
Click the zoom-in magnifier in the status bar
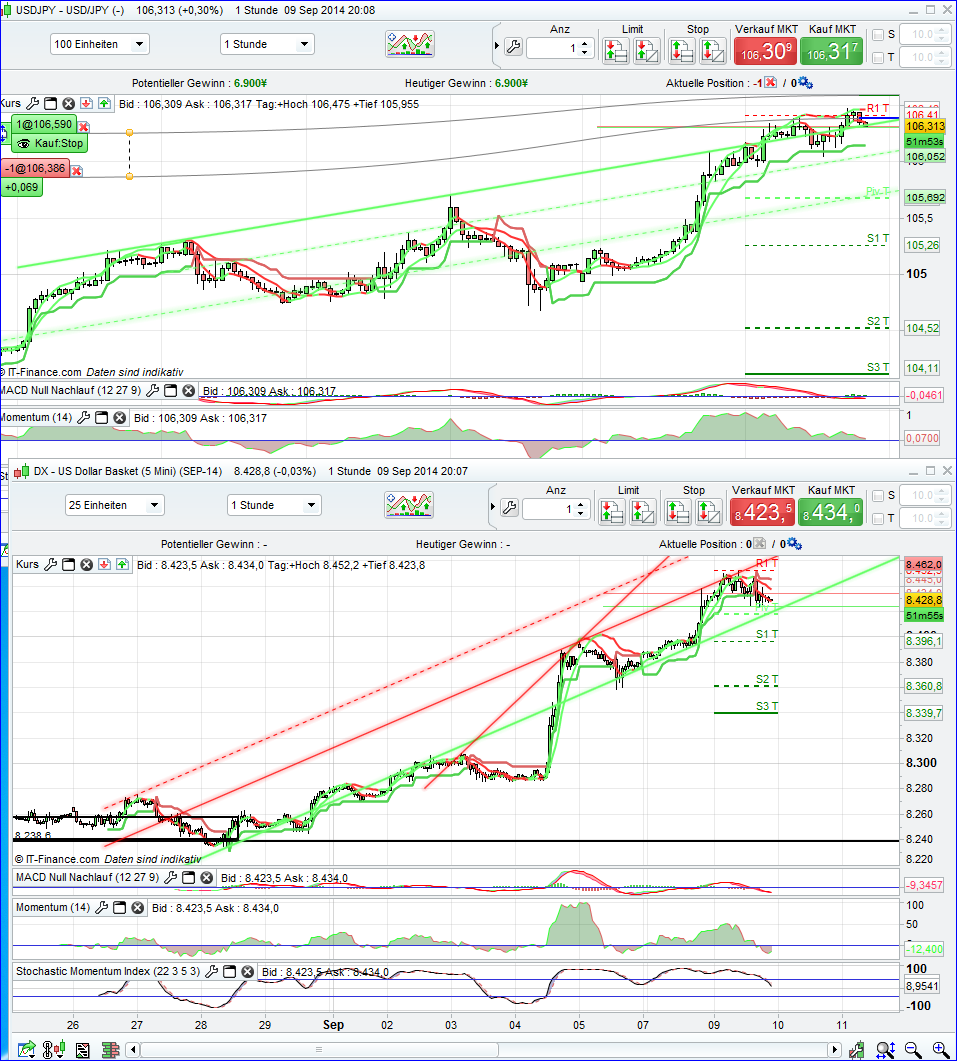point(938,1050)
